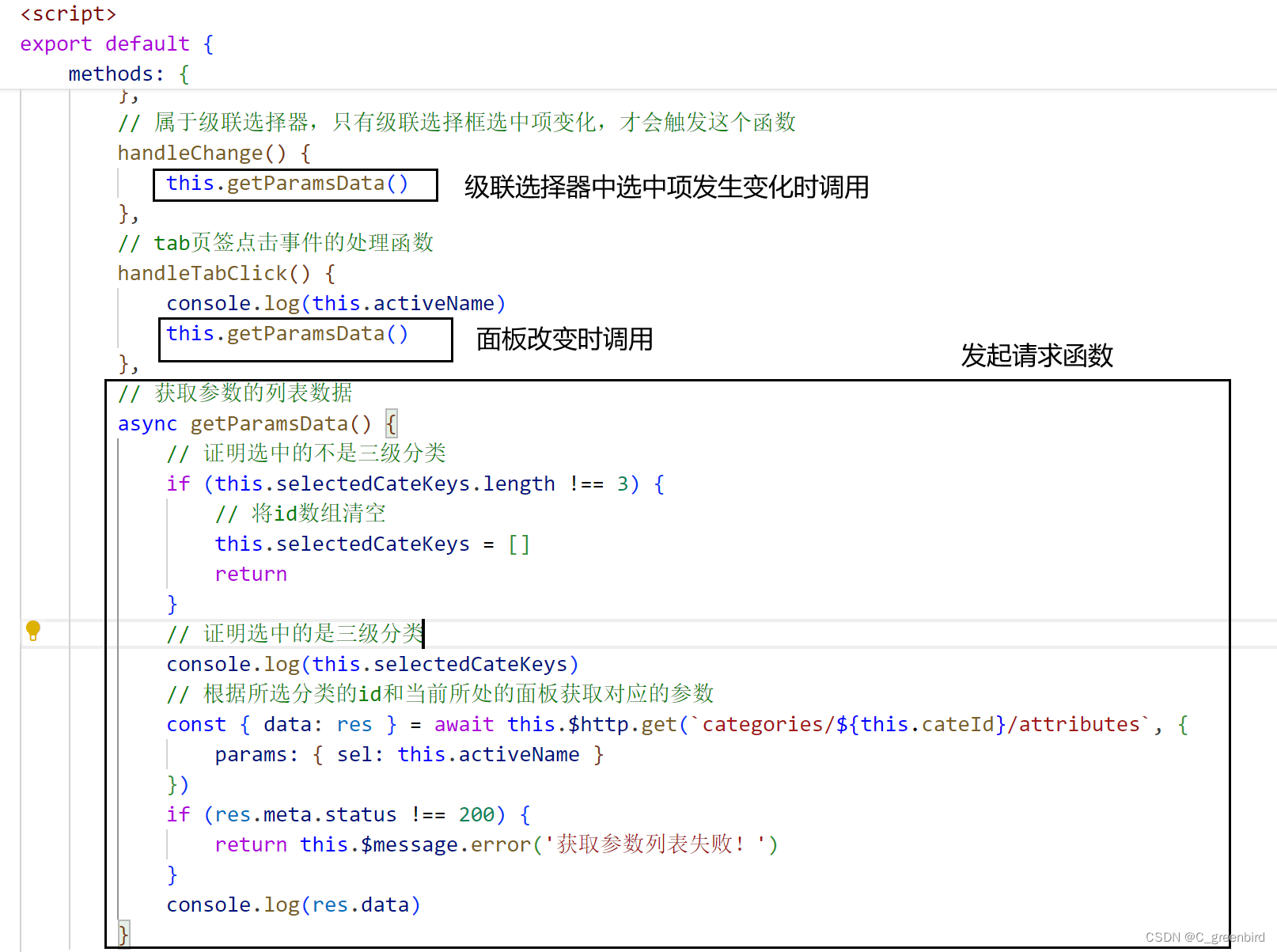Click the this.$message.error return line
The width and height of the screenshot is (1277, 952).
tap(496, 844)
